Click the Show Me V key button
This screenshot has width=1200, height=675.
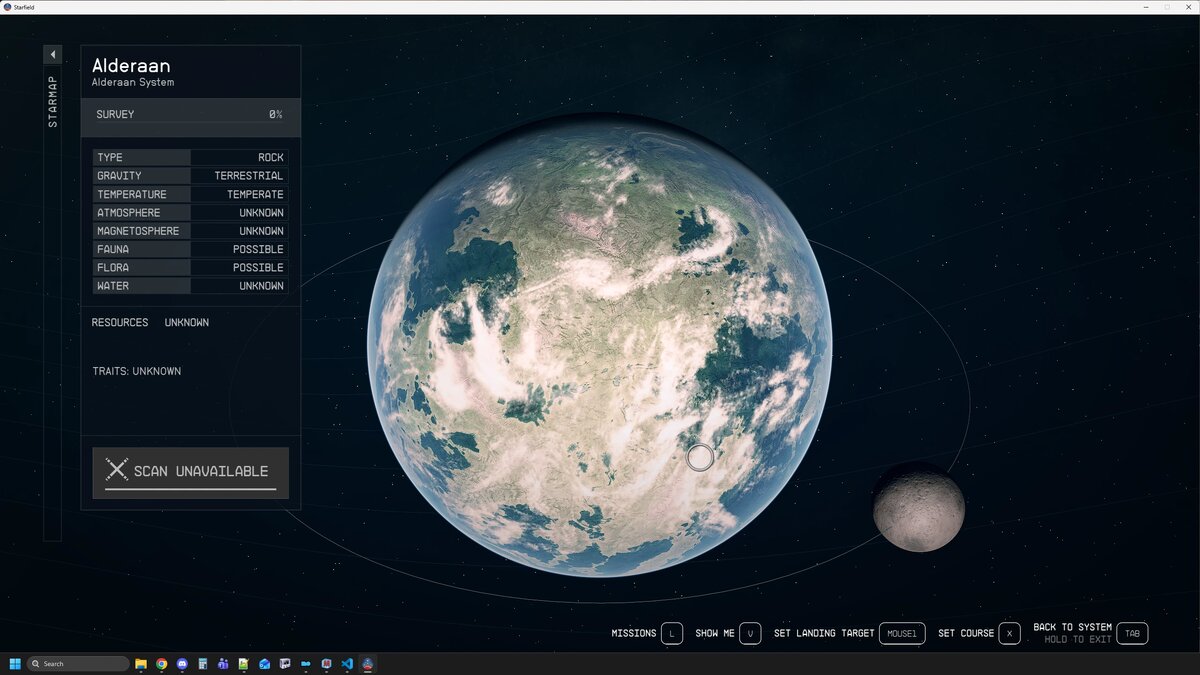coord(750,633)
